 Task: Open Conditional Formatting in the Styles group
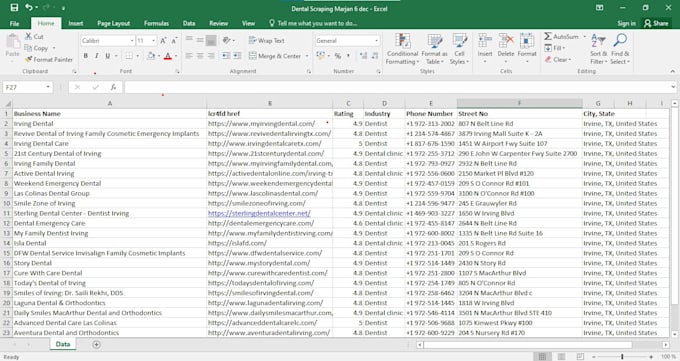tap(402, 49)
